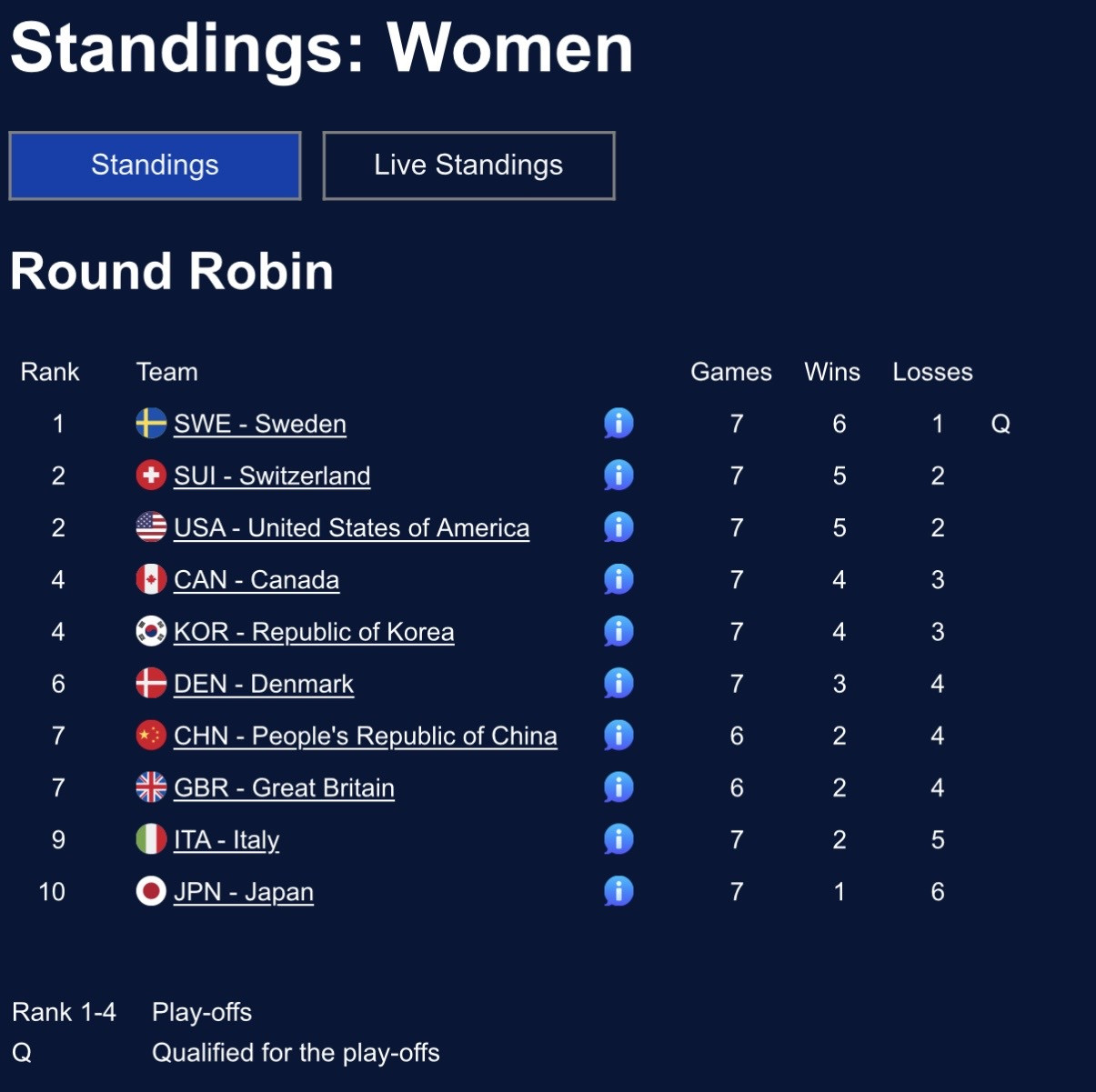Click the KOR - Republic of Korea link
Image resolution: width=1096 pixels, height=1092 pixels.
[314, 632]
